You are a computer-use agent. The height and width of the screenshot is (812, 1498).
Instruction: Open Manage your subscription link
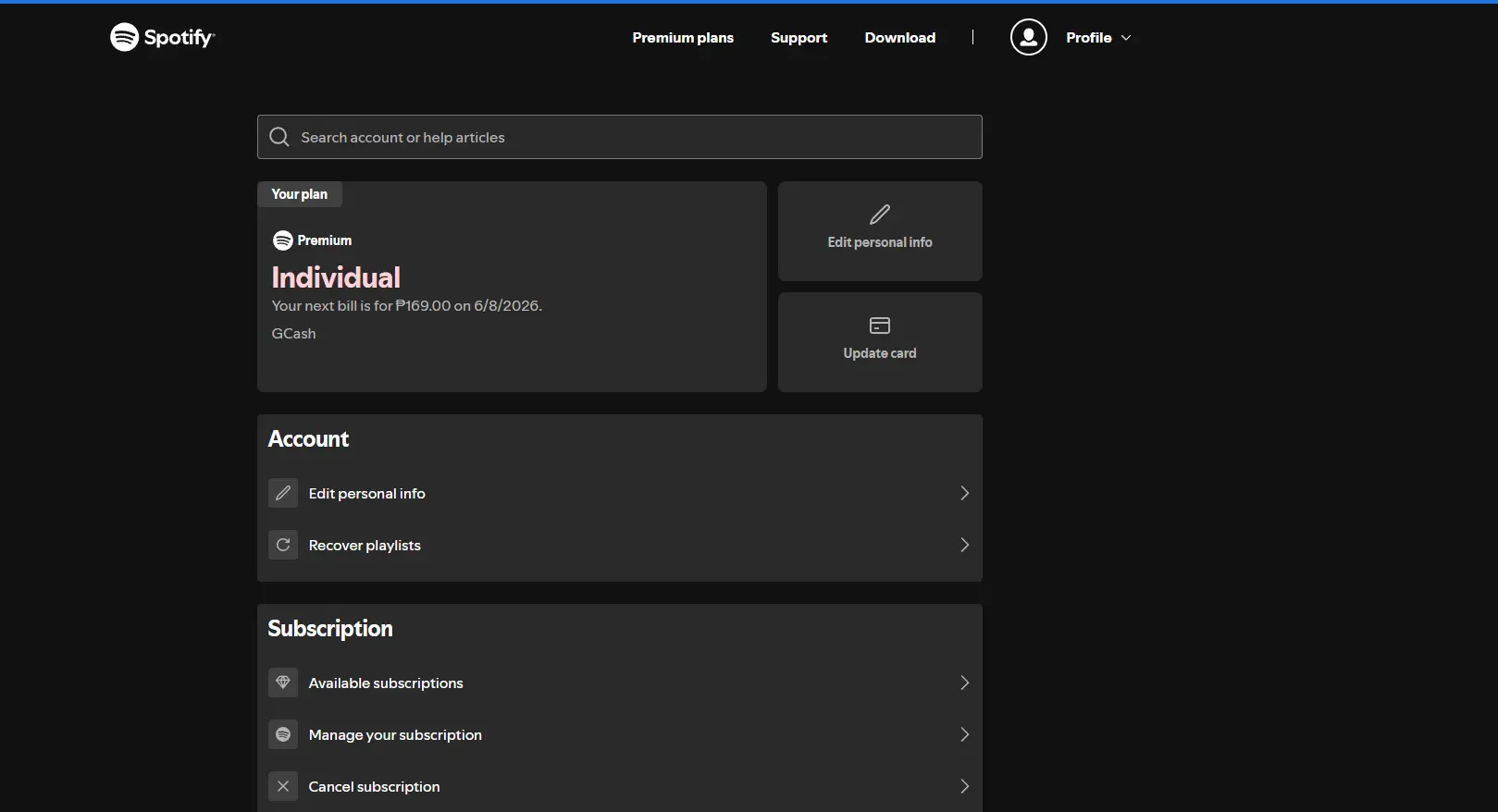395,735
